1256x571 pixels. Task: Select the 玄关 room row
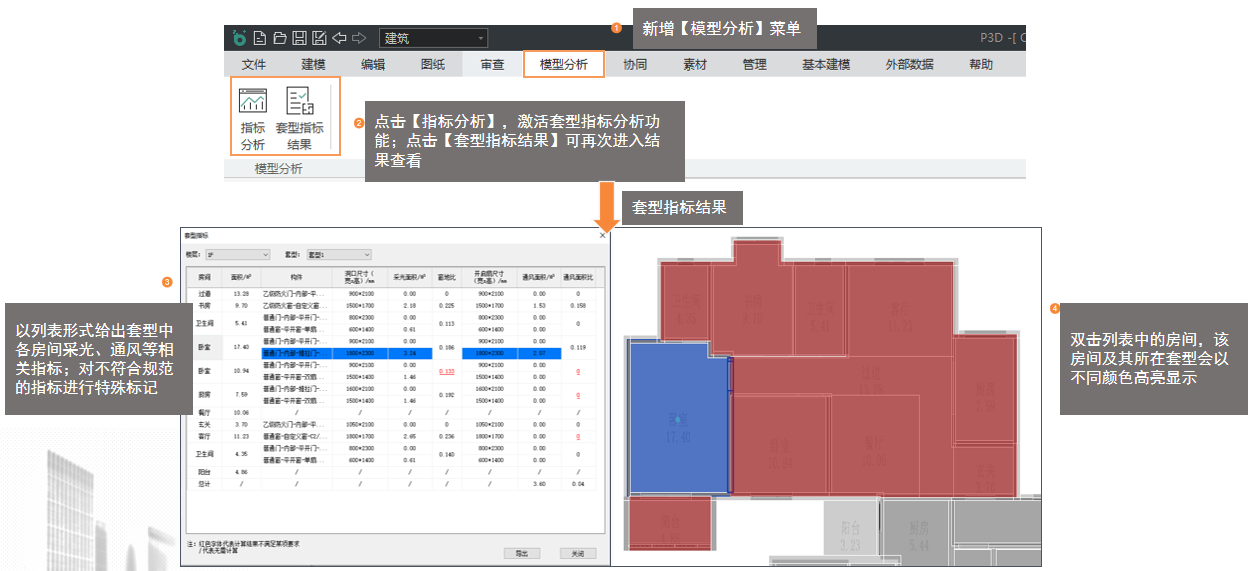[x=391, y=424]
